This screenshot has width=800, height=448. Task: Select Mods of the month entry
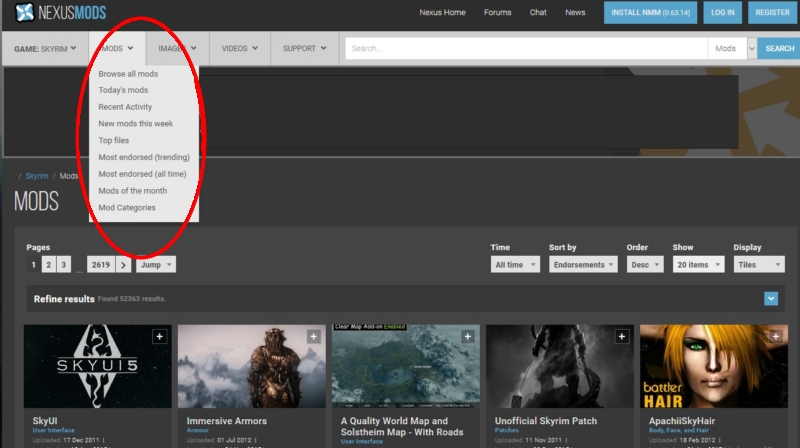133,191
